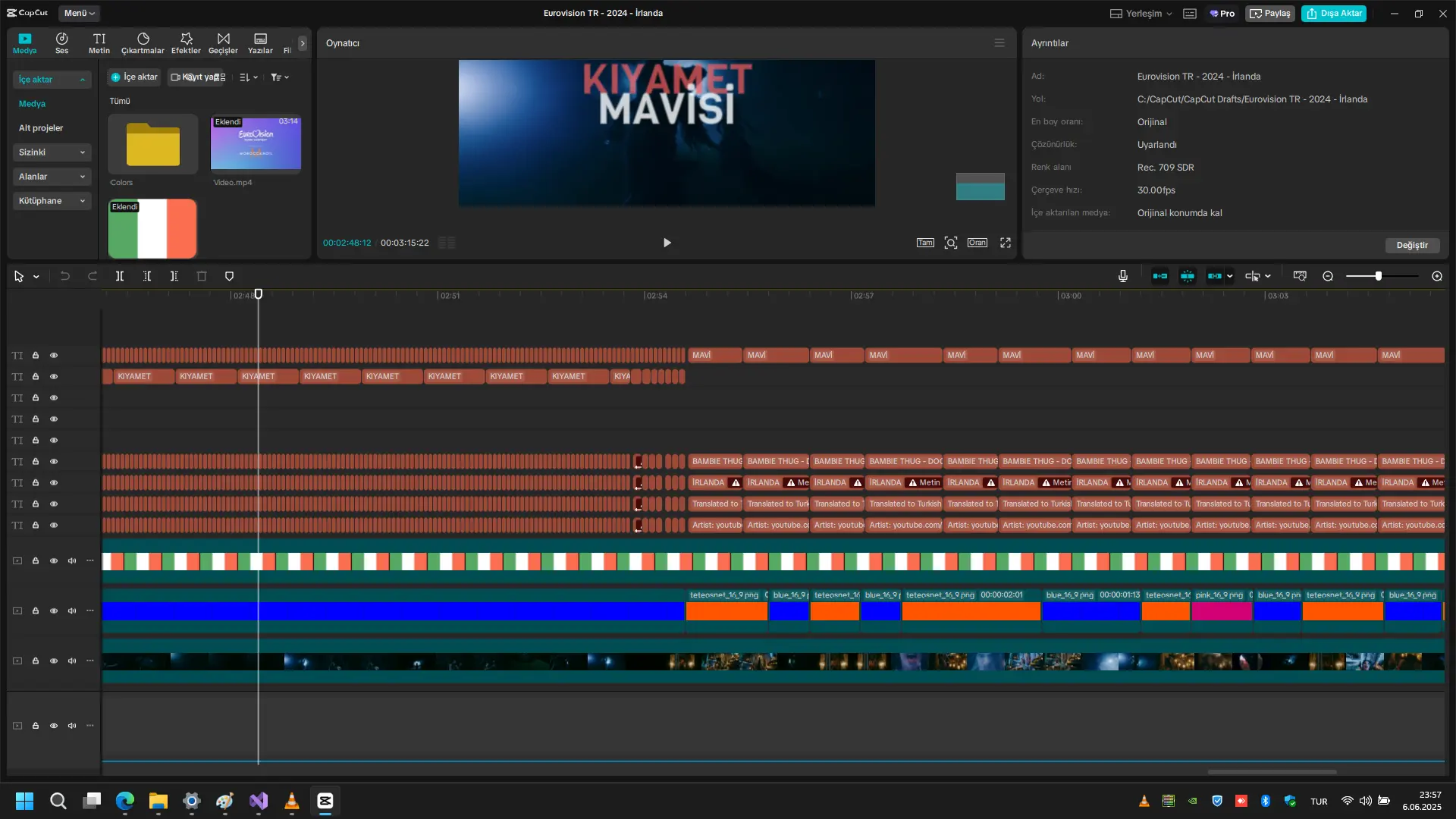The width and height of the screenshot is (1456, 819).
Task: Add a marker with the shield icon
Action: (x=229, y=277)
